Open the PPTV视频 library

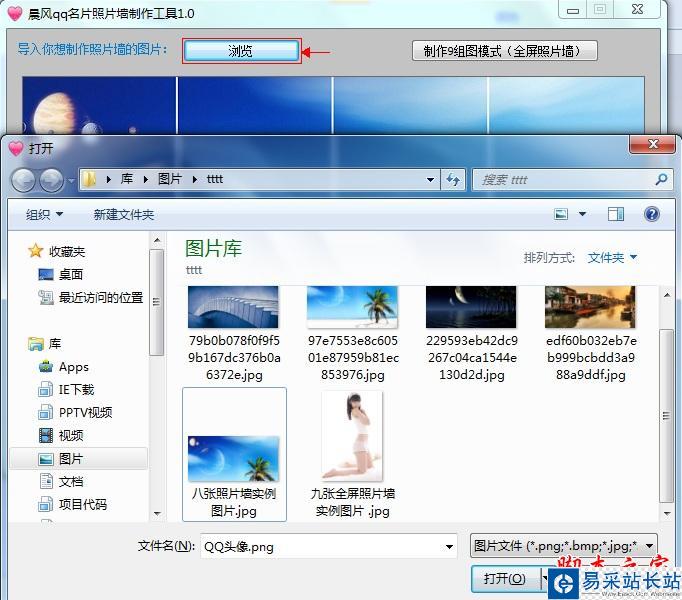pos(85,412)
